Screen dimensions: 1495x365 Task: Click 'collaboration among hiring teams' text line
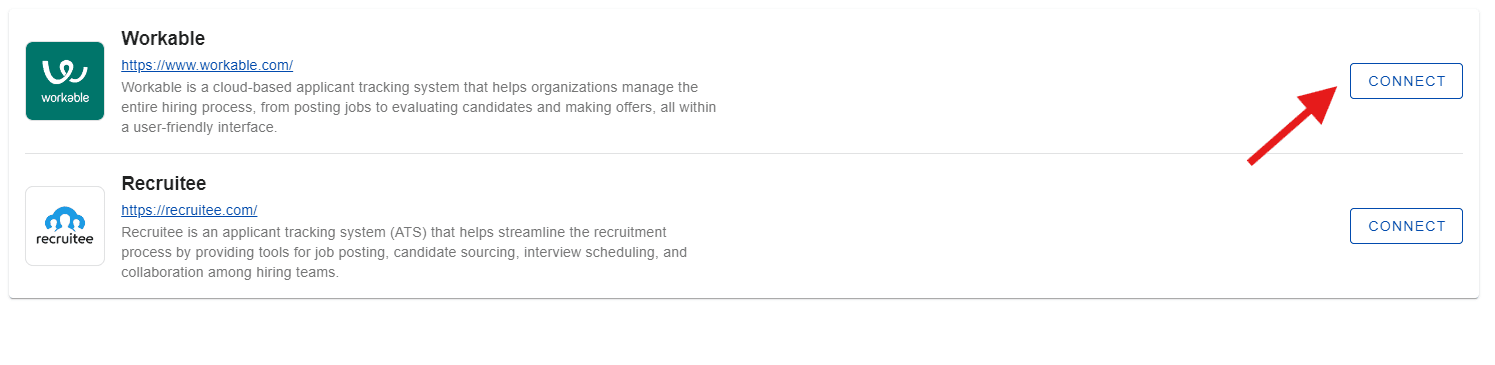230,272
